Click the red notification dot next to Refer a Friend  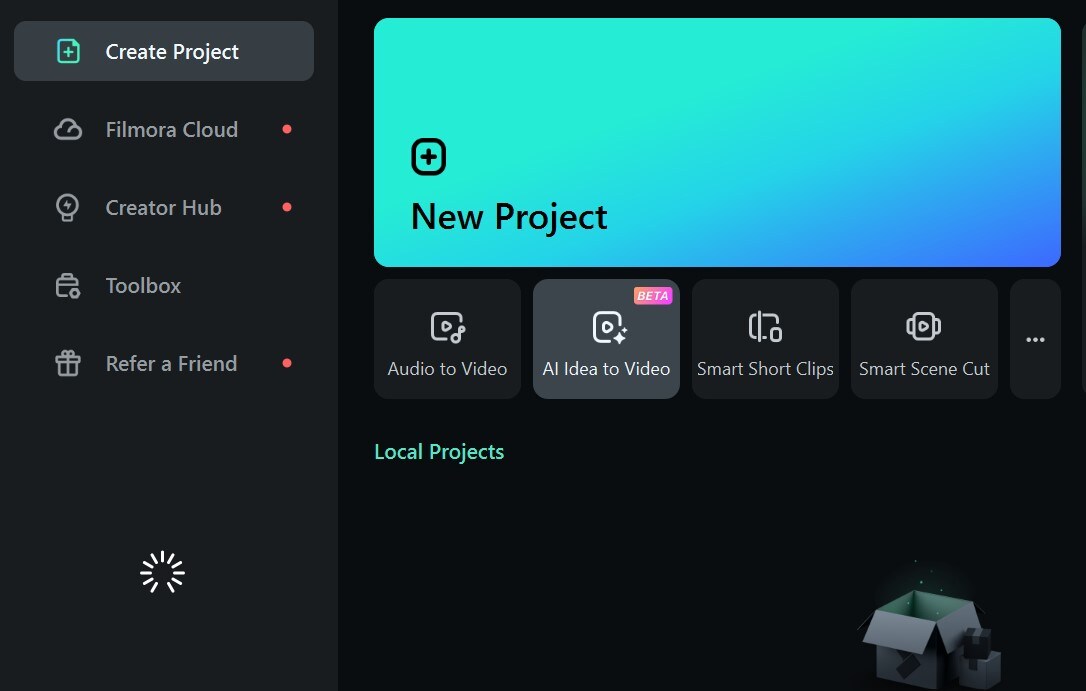[x=287, y=363]
